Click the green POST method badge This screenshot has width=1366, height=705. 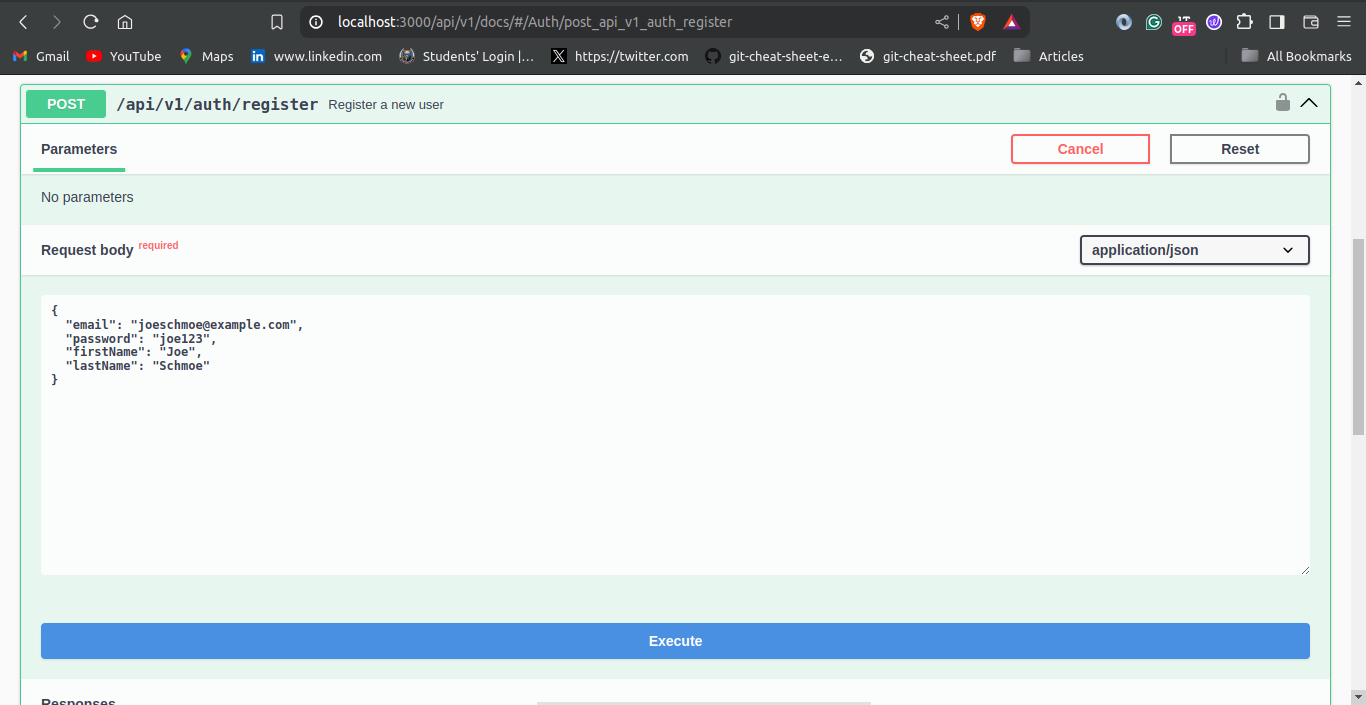point(66,104)
